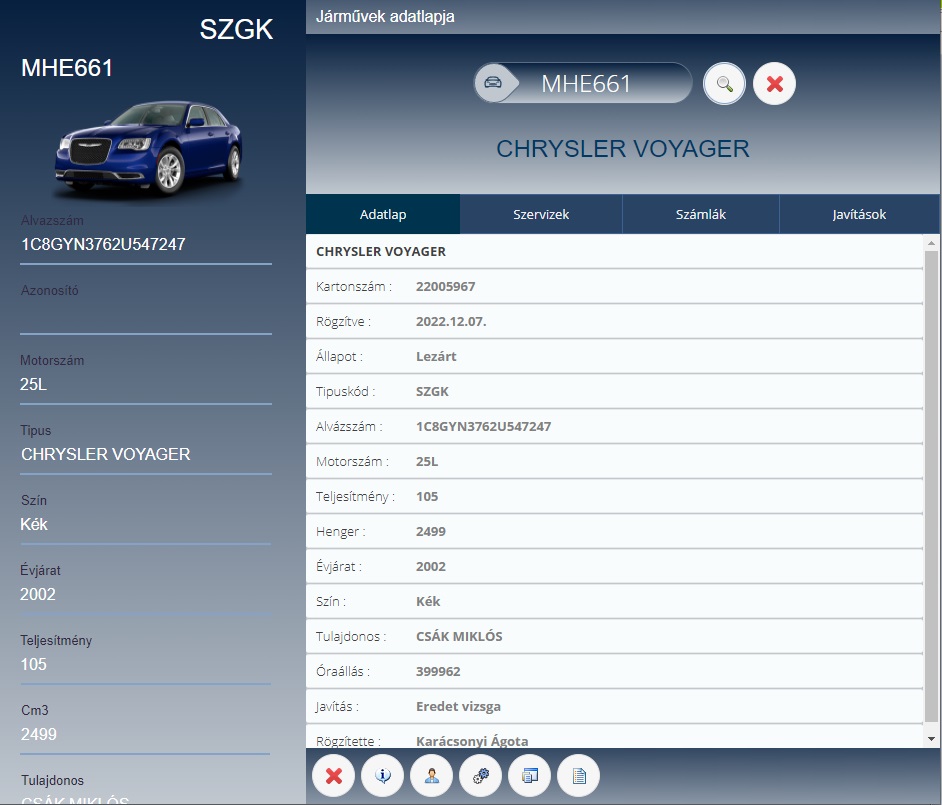The width and height of the screenshot is (942, 805).
Task: Click the large CHRYSLER VOYAGER title under search
Action: point(622,149)
